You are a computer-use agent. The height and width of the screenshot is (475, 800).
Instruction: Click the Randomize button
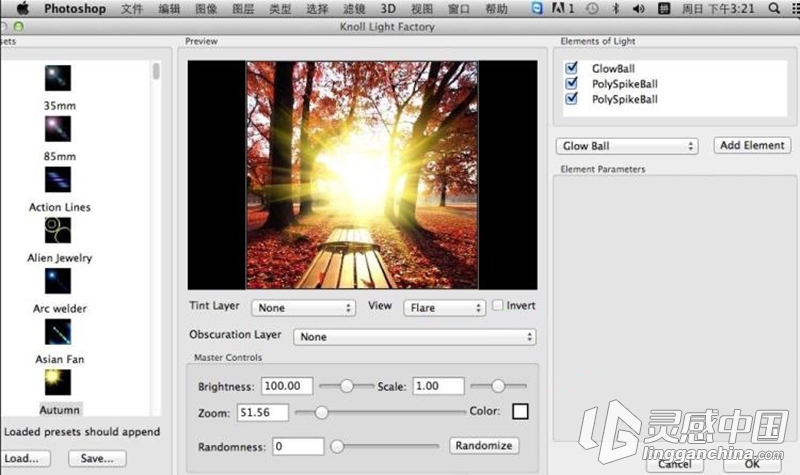point(484,445)
